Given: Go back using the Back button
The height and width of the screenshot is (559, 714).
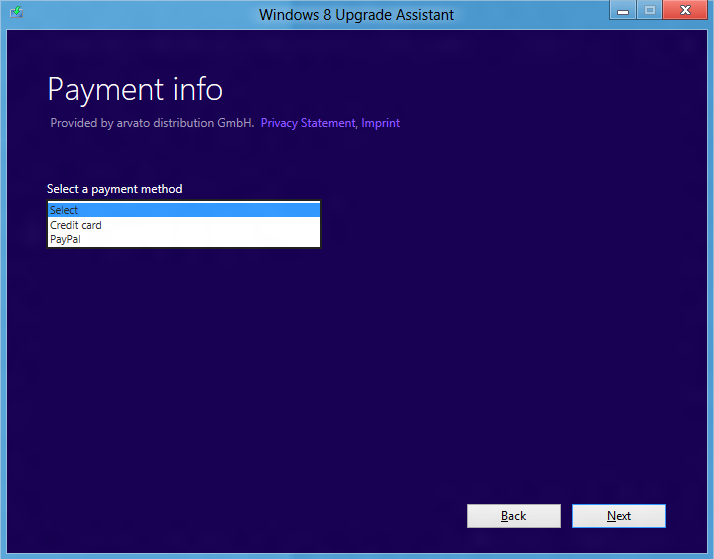Looking at the screenshot, I should pyautogui.click(x=513, y=516).
